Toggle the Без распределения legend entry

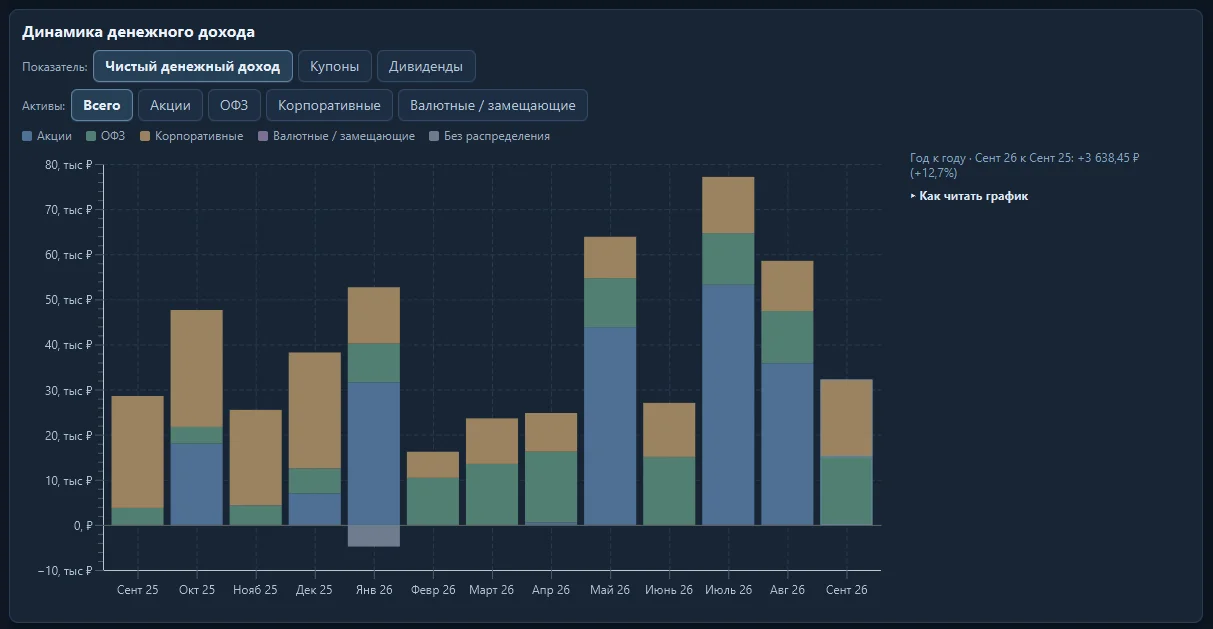(489, 136)
